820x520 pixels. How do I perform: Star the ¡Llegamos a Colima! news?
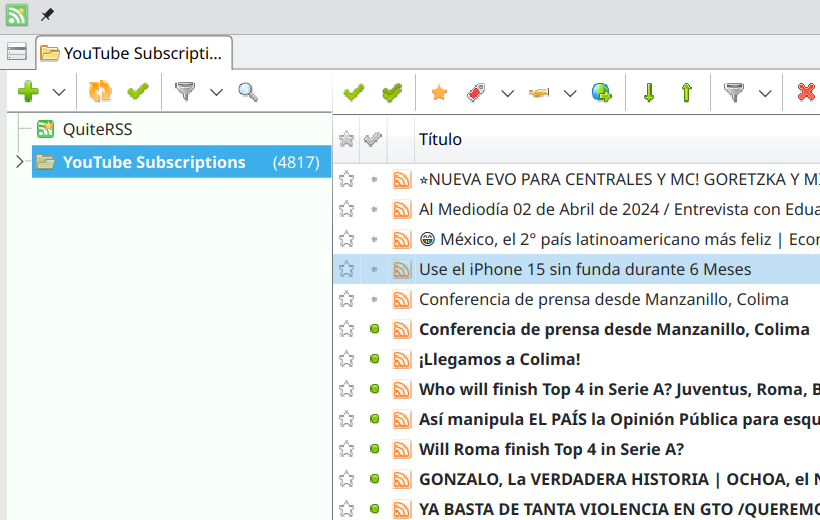pos(347,359)
